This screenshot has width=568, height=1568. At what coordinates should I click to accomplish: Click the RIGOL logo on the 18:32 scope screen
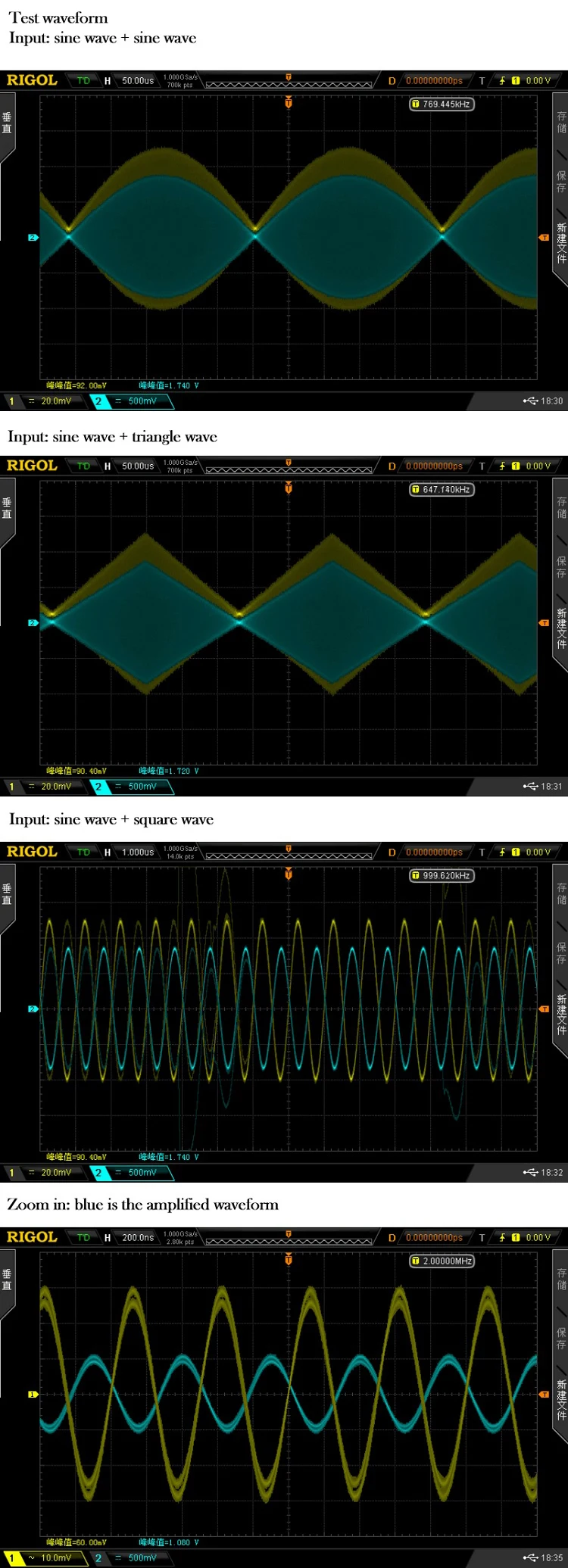(x=32, y=852)
